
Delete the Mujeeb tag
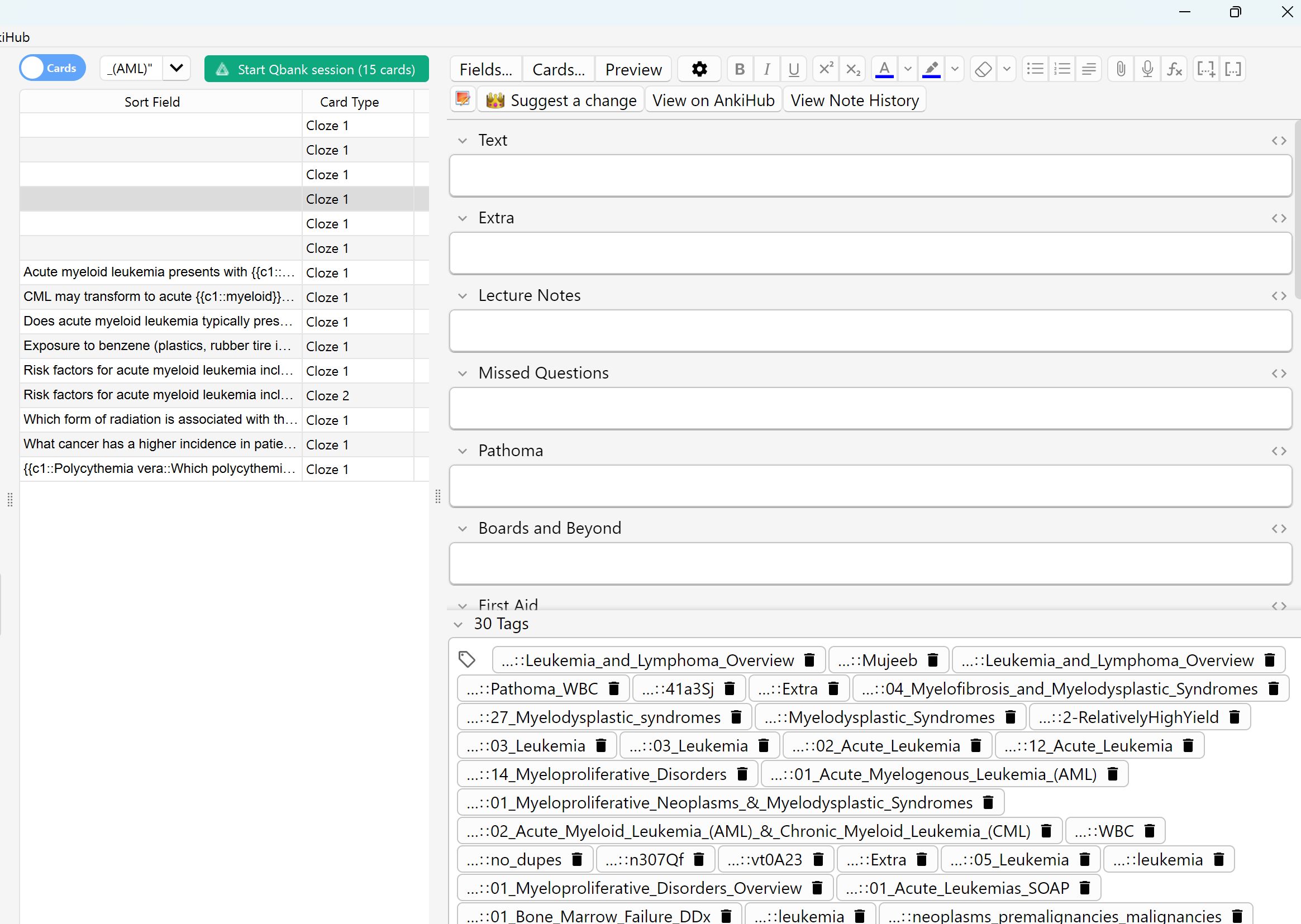(933, 660)
